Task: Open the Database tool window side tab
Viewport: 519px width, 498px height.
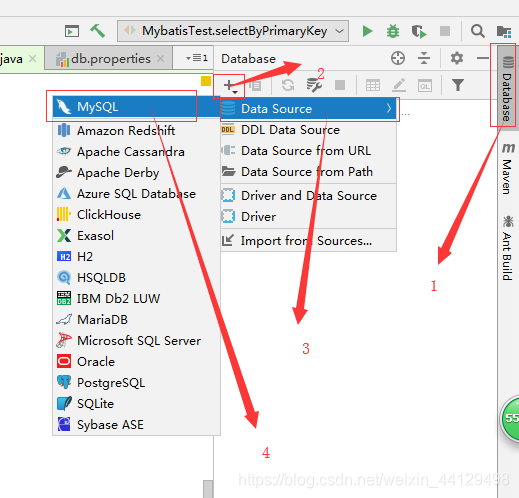Action: (x=507, y=89)
